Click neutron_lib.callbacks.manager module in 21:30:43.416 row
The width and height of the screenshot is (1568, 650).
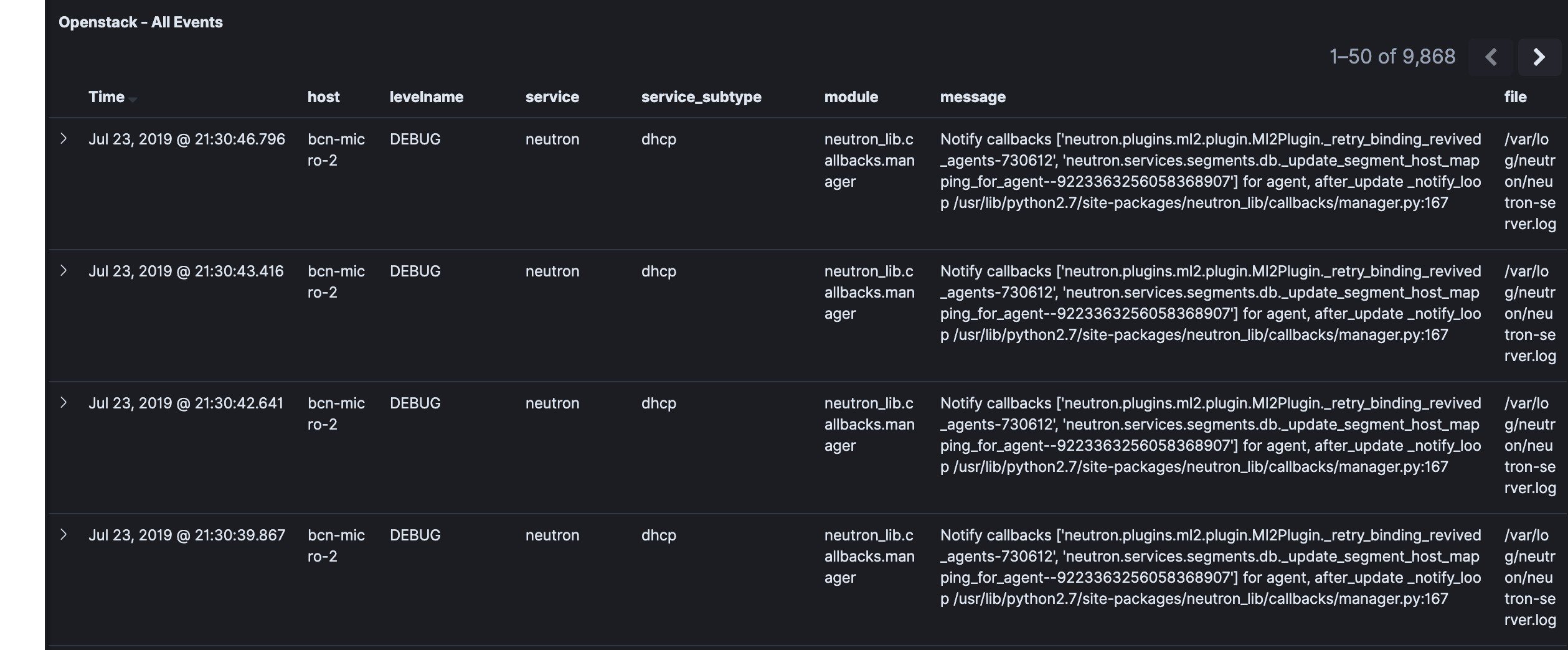(869, 292)
